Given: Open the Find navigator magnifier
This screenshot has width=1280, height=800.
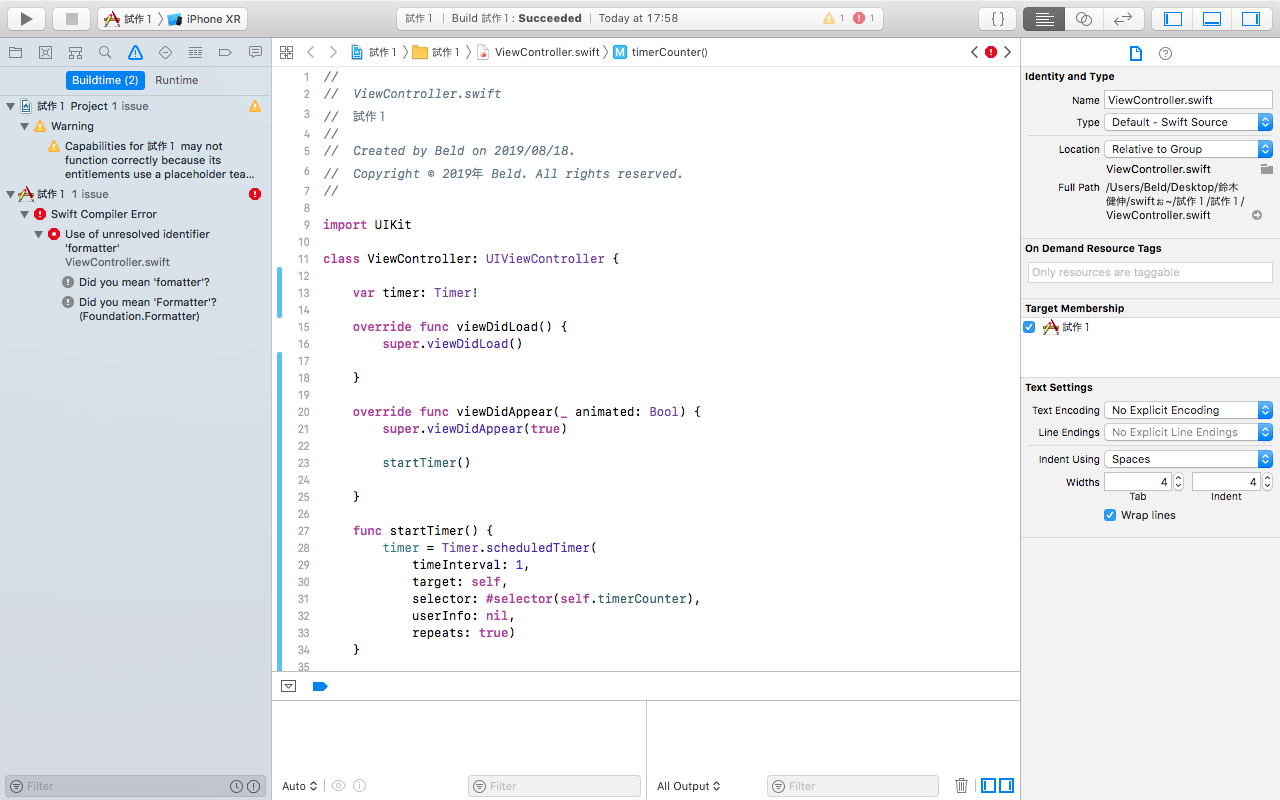Looking at the screenshot, I should click(x=104, y=52).
